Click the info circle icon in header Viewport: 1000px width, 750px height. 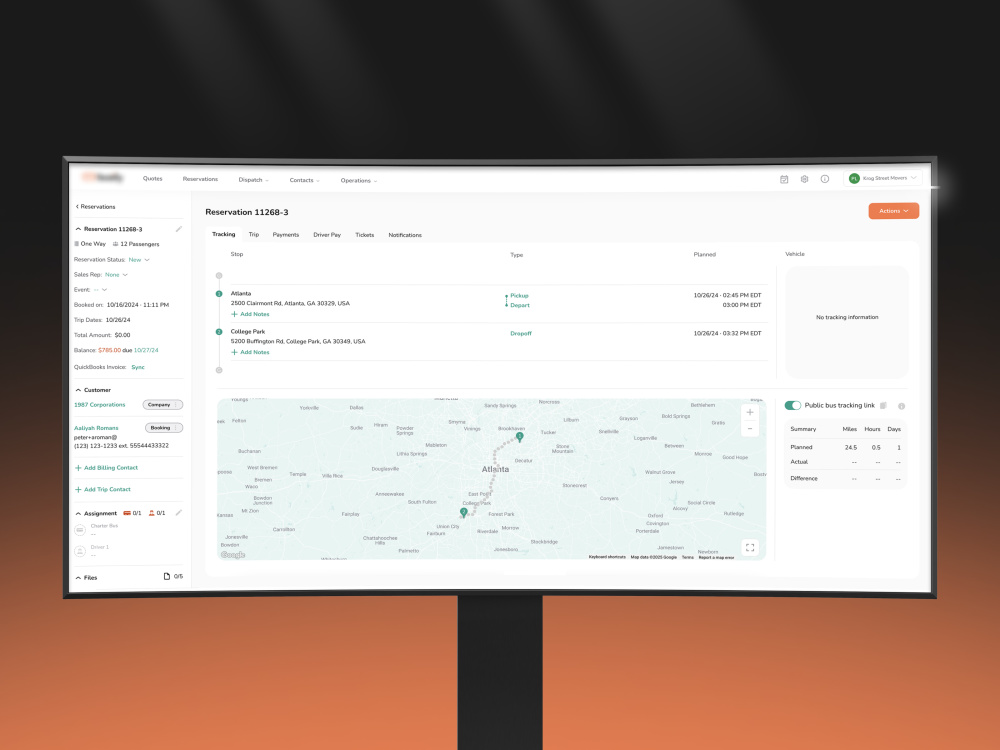[x=825, y=179]
